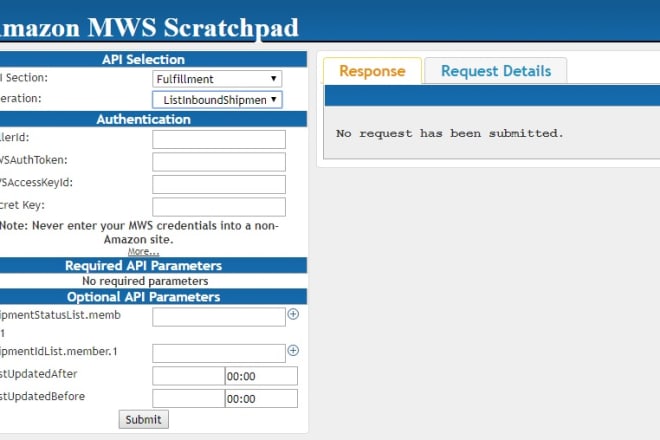The height and width of the screenshot is (440, 660).
Task: Focus the ShipmentStatusList.member.1 input field
Action: (x=219, y=317)
